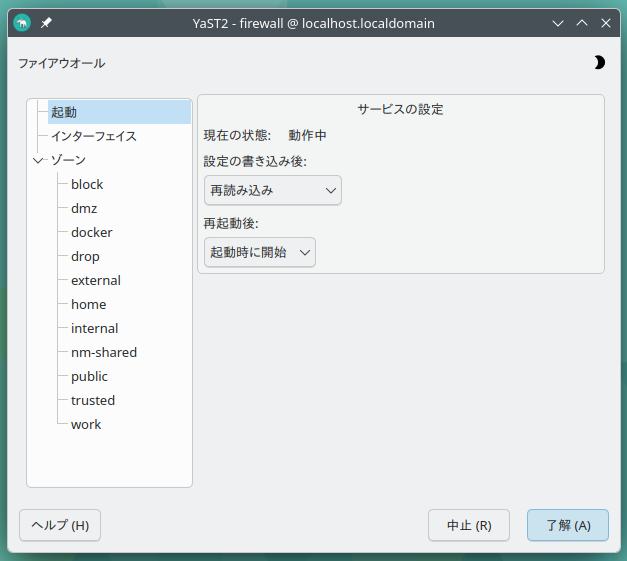This screenshot has height=561, width=627.
Task: Open the 起動時に開始 dropdown
Action: (x=259, y=252)
